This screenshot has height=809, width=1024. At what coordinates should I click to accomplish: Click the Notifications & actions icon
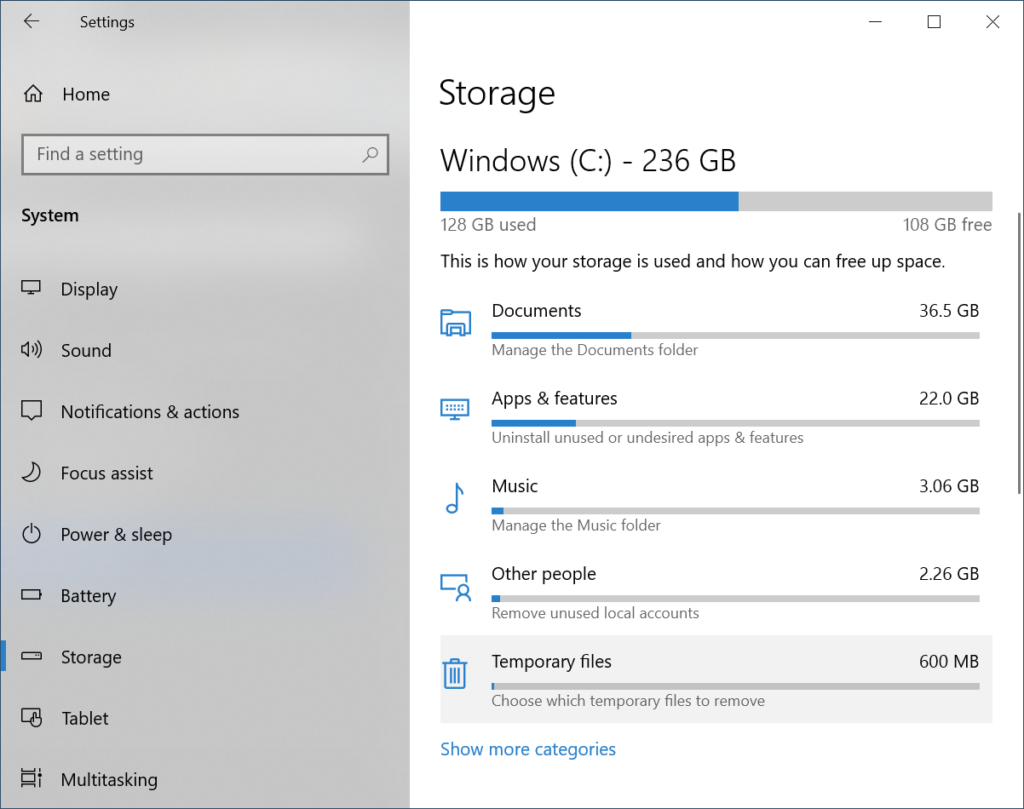click(x=31, y=411)
